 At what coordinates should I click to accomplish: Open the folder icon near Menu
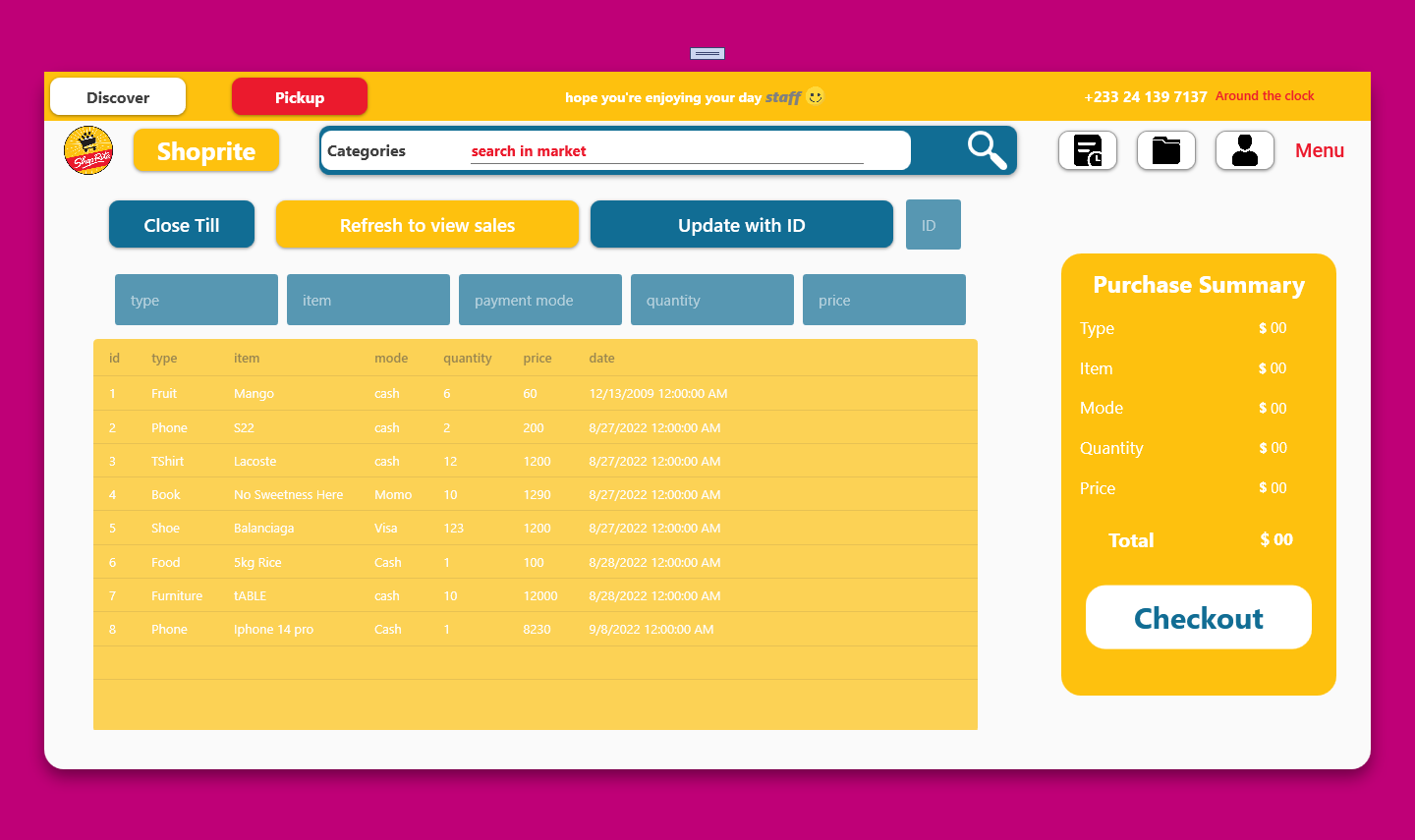(1165, 149)
